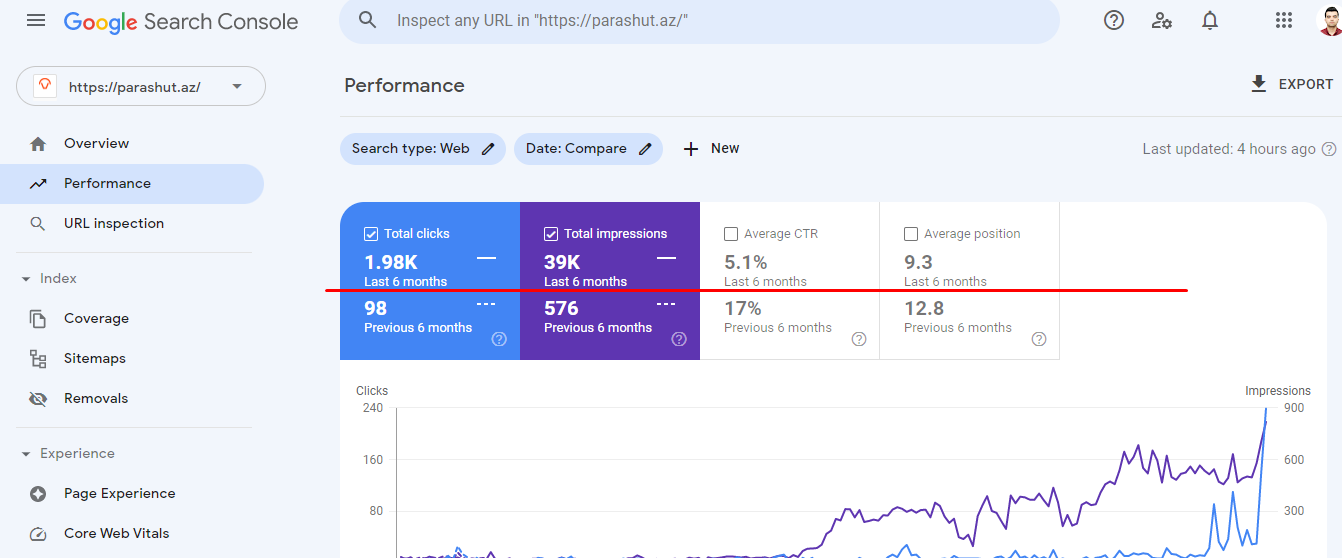Open the URL inspection page
Screen dimensions: 1342x558
tap(113, 224)
